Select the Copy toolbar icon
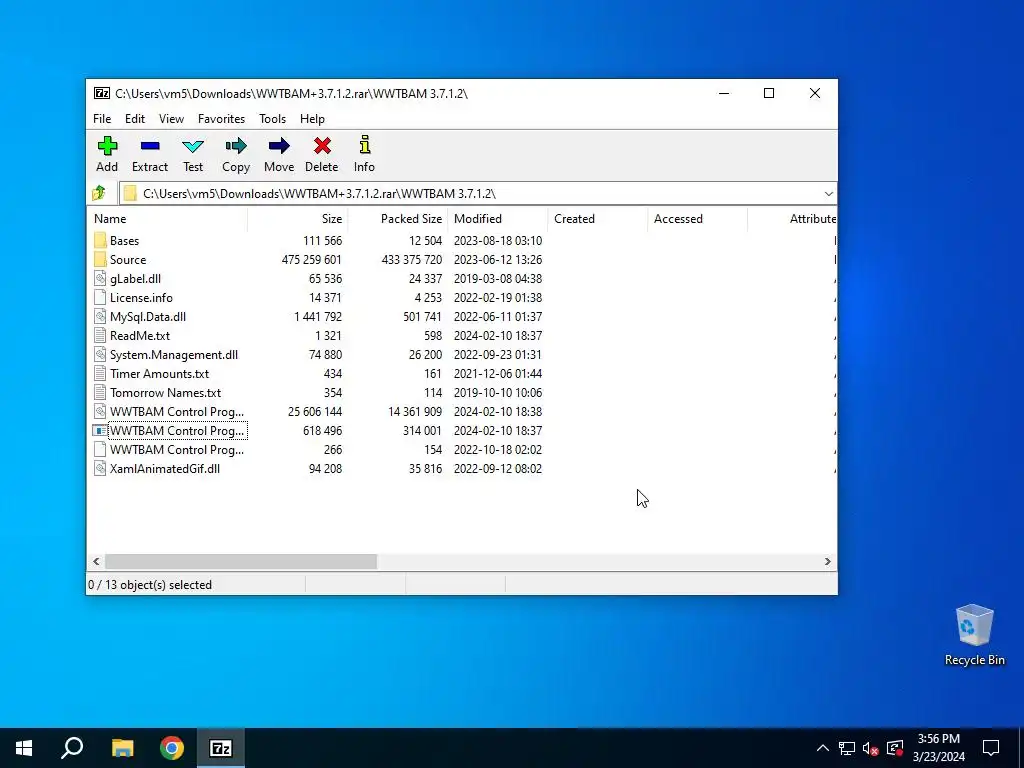This screenshot has height=768, width=1024. (x=236, y=146)
